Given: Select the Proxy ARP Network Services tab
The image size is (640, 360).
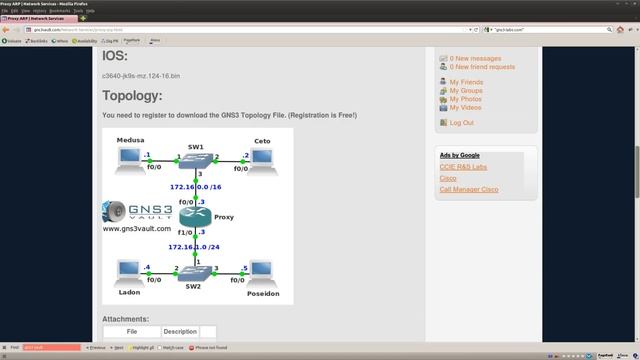Looking at the screenshot, I should coord(39,18).
